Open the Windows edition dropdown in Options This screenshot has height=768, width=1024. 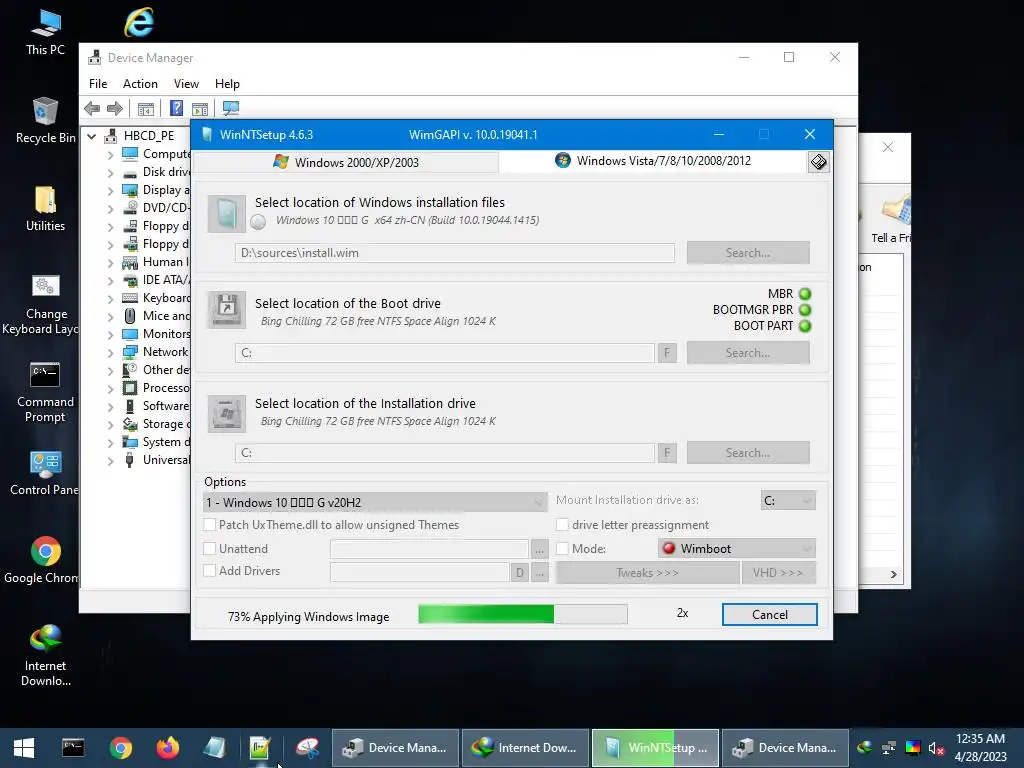tap(375, 502)
